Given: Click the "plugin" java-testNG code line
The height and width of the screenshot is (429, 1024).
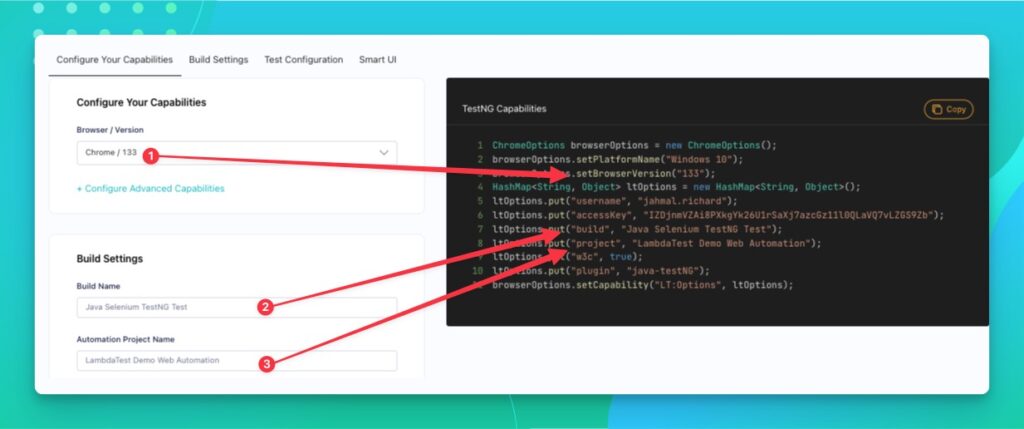Looking at the screenshot, I should click(x=601, y=271).
